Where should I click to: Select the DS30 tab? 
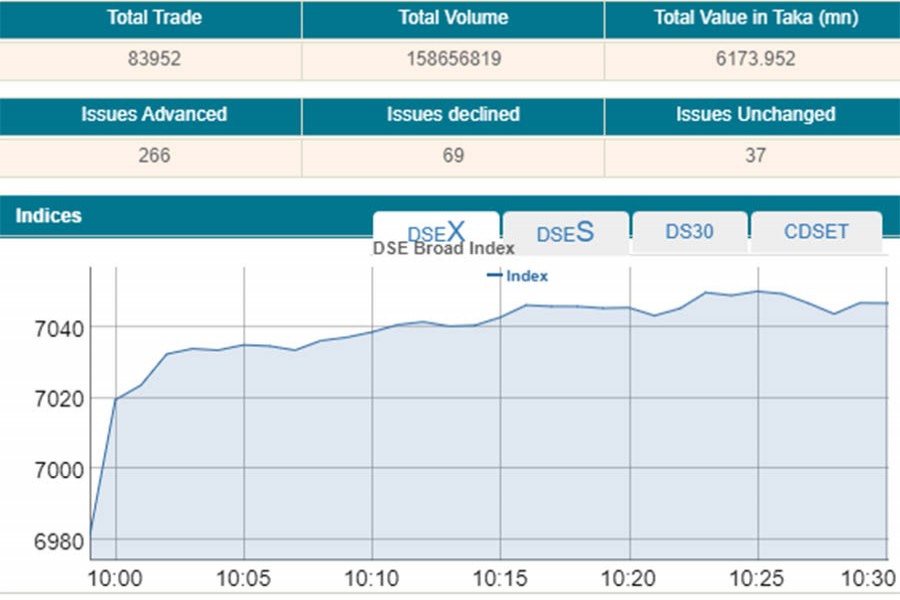(x=689, y=231)
